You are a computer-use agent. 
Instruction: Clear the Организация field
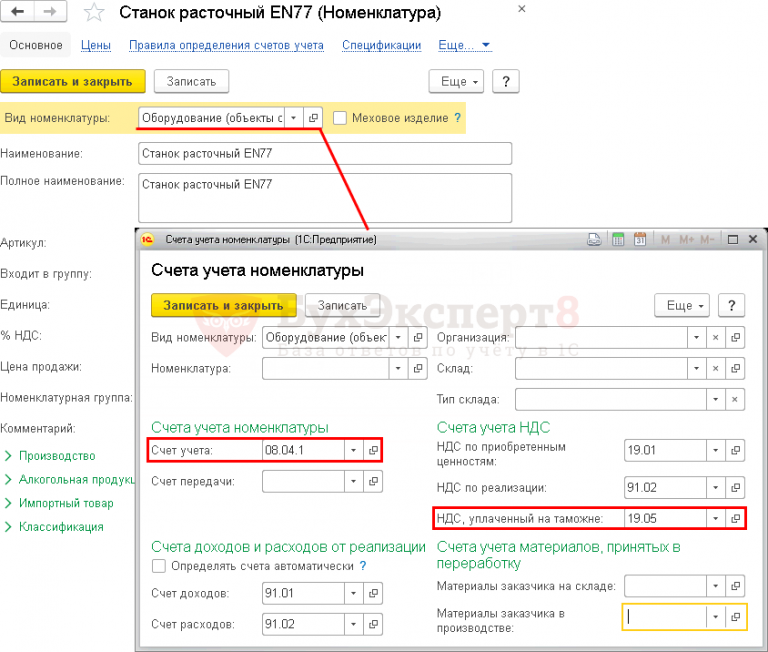(716, 338)
